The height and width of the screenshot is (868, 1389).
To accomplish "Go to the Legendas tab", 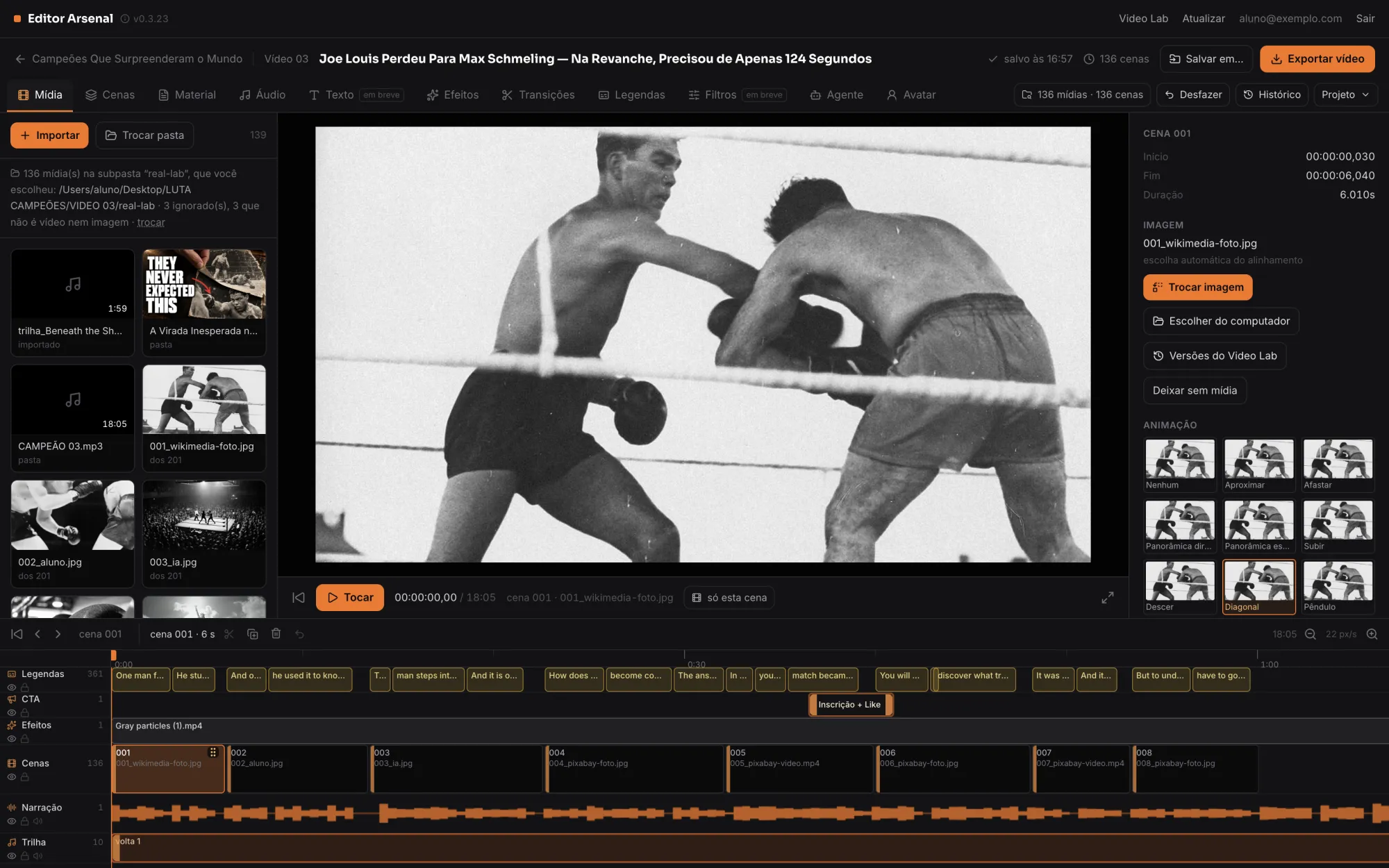I will [x=632, y=94].
